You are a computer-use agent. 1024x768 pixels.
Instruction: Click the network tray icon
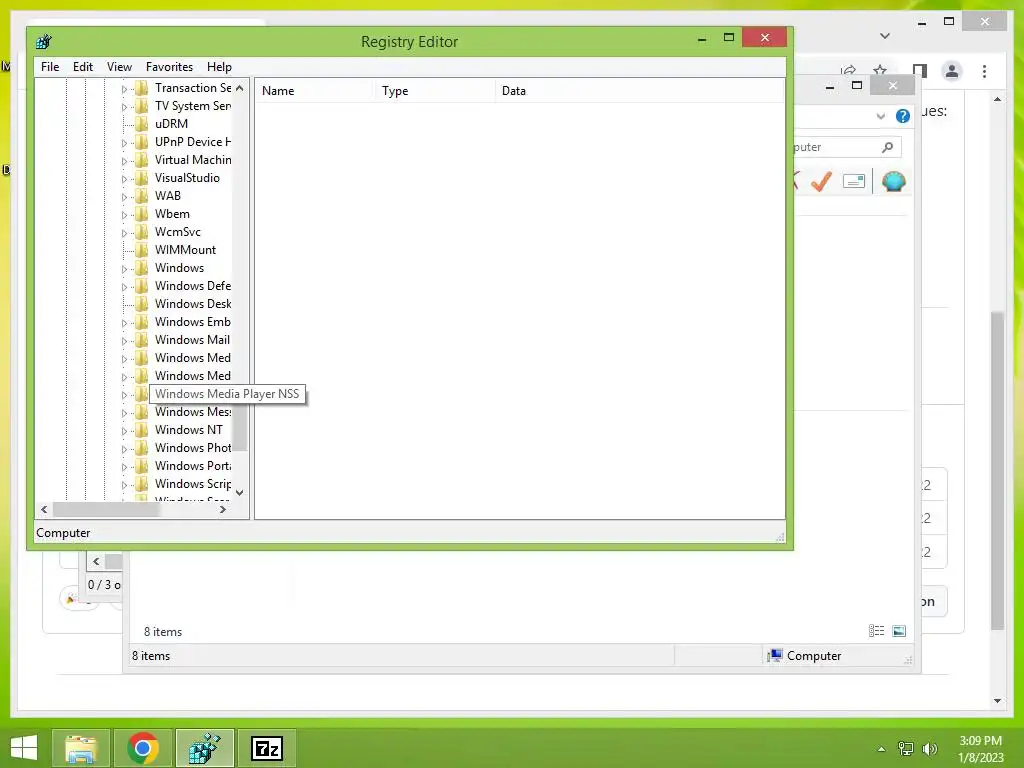906,749
